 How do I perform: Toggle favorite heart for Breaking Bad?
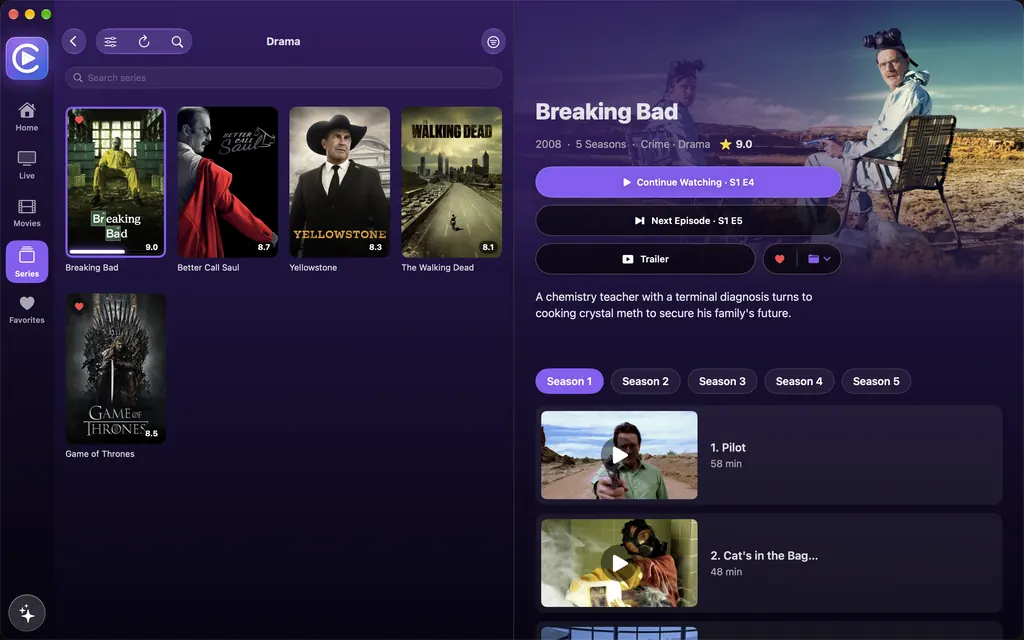(x=779, y=259)
